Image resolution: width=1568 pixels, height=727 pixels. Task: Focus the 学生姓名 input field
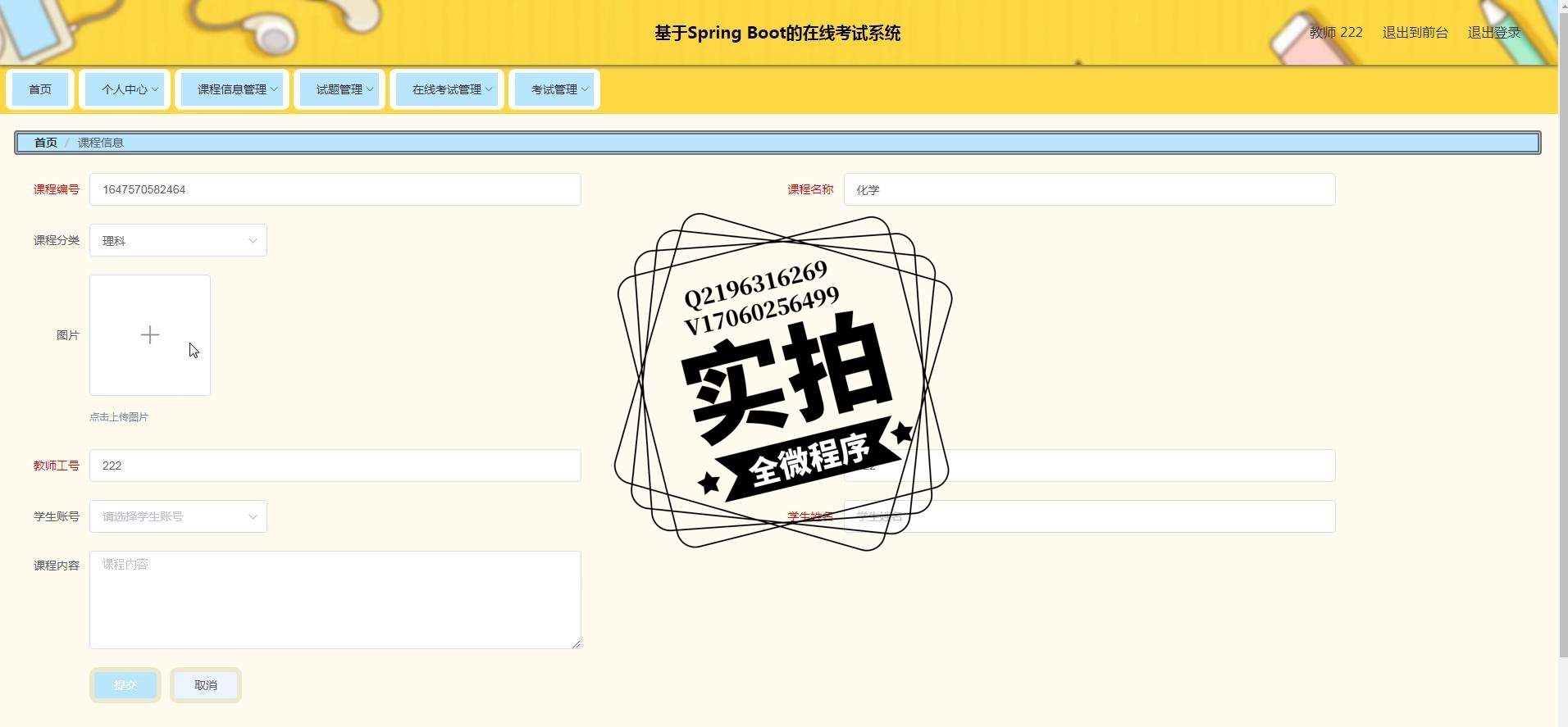pyautogui.click(x=1090, y=516)
